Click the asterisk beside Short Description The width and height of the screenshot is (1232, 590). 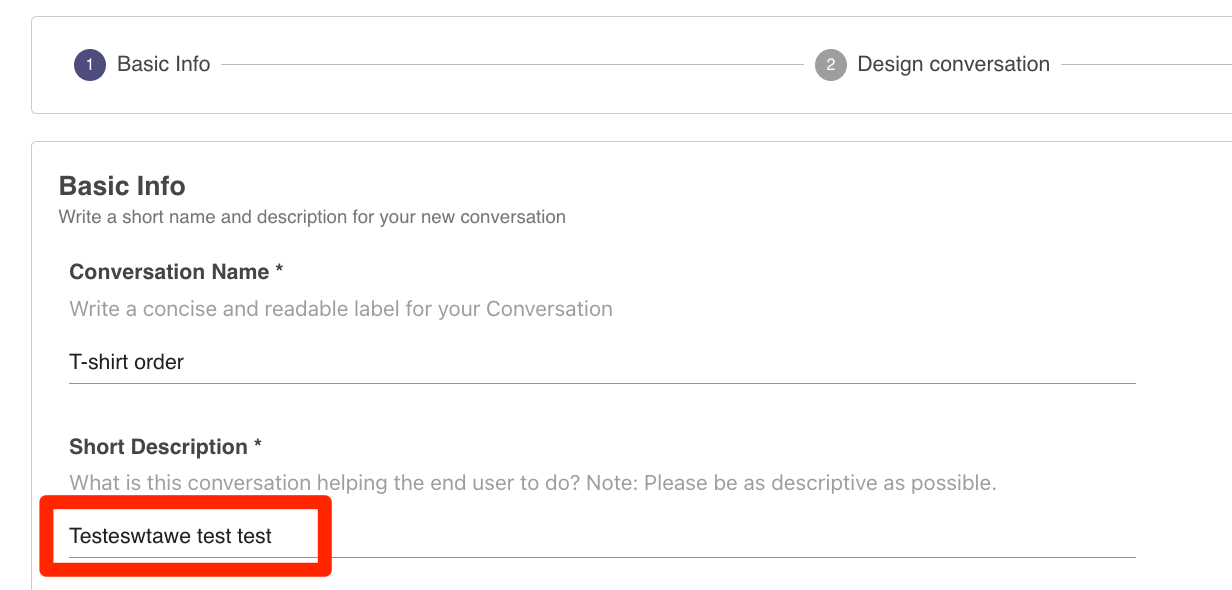[258, 445]
